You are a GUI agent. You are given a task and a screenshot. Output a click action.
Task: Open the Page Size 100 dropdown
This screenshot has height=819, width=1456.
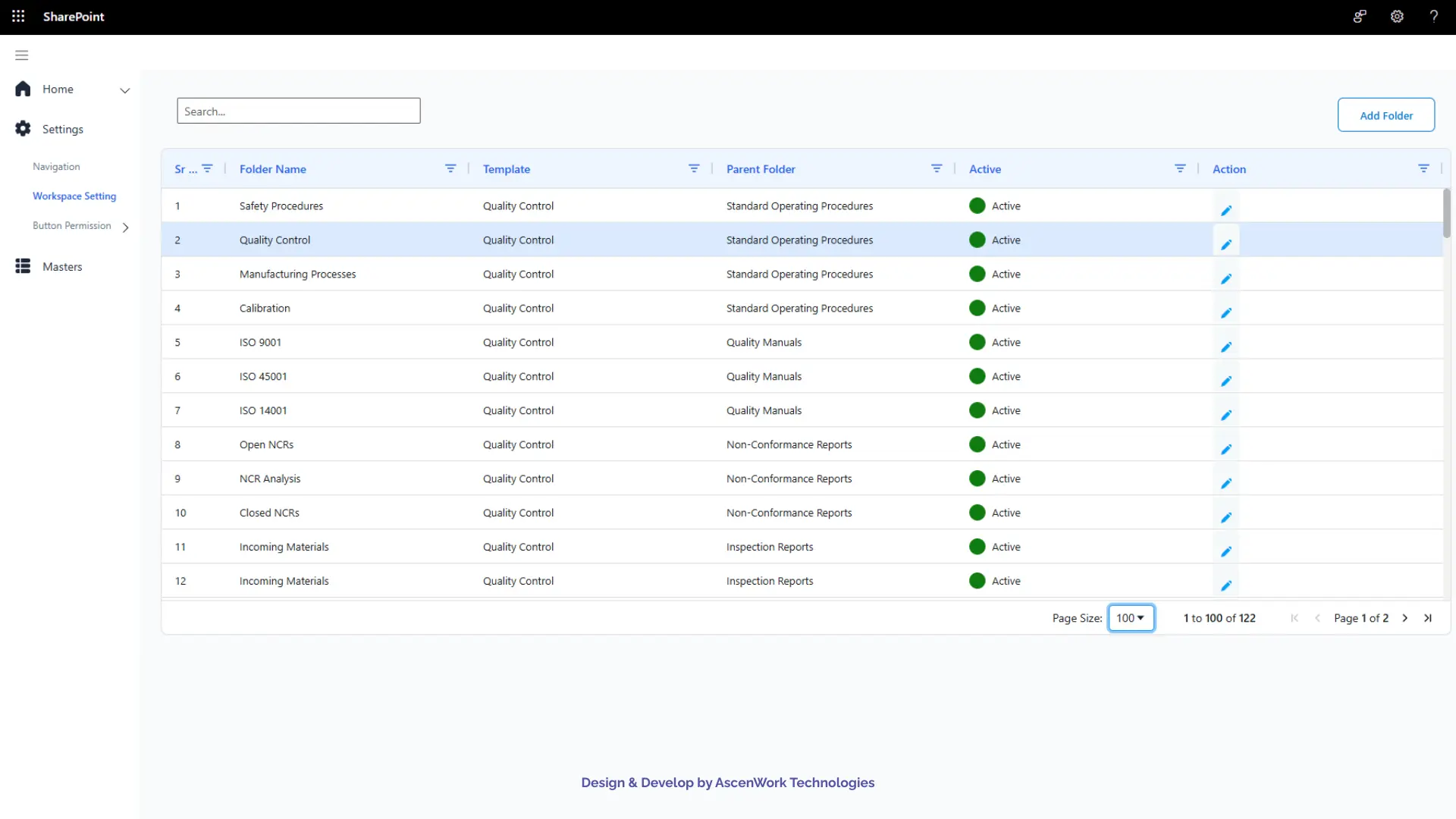[x=1131, y=618]
